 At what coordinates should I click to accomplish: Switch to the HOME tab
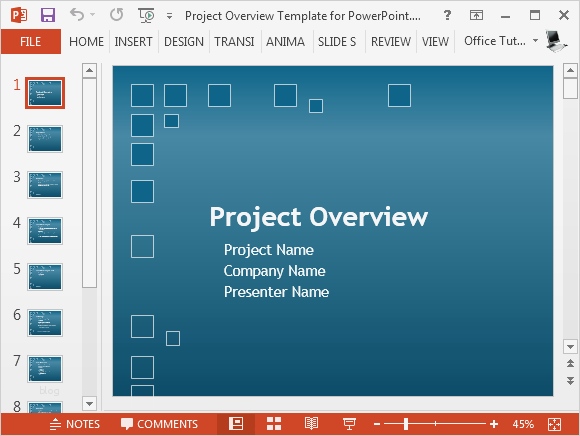point(86,41)
